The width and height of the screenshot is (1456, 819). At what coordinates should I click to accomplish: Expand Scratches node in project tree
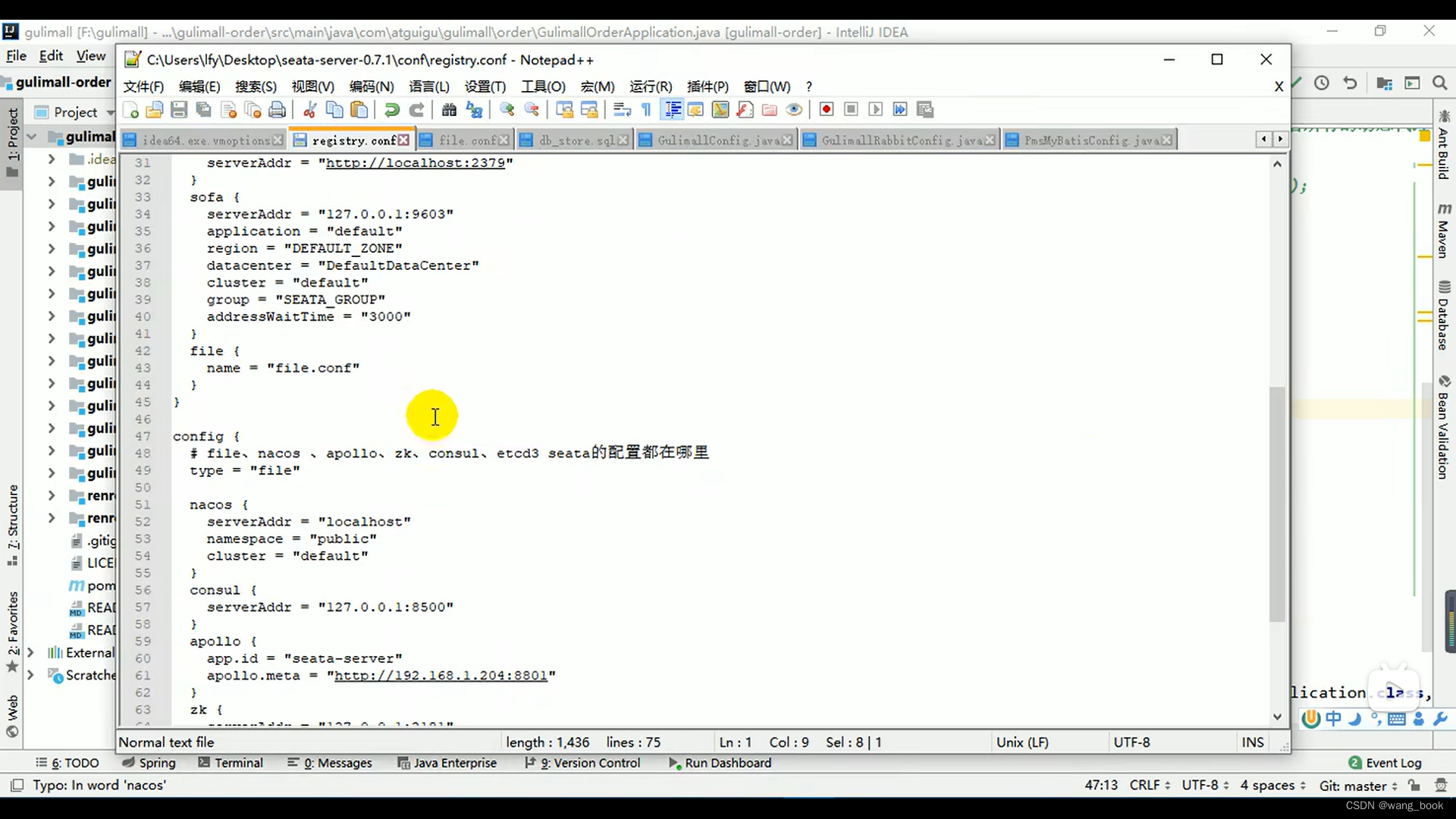coord(30,675)
